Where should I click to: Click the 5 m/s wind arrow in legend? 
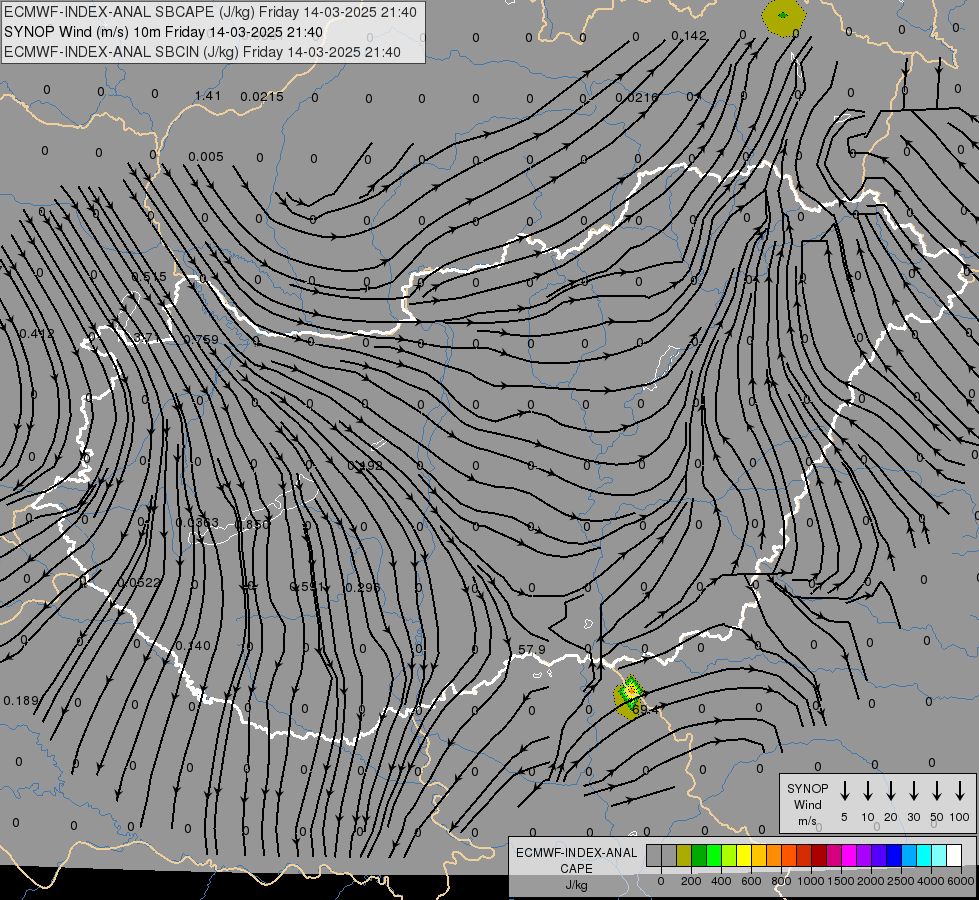[x=845, y=791]
